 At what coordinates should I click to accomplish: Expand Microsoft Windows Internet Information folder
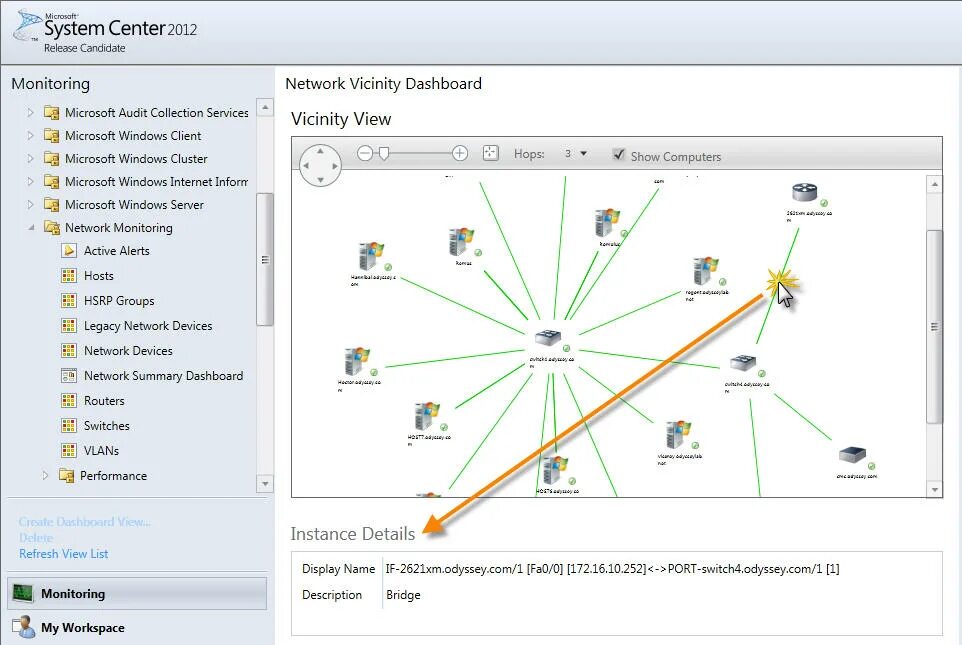click(x=30, y=181)
